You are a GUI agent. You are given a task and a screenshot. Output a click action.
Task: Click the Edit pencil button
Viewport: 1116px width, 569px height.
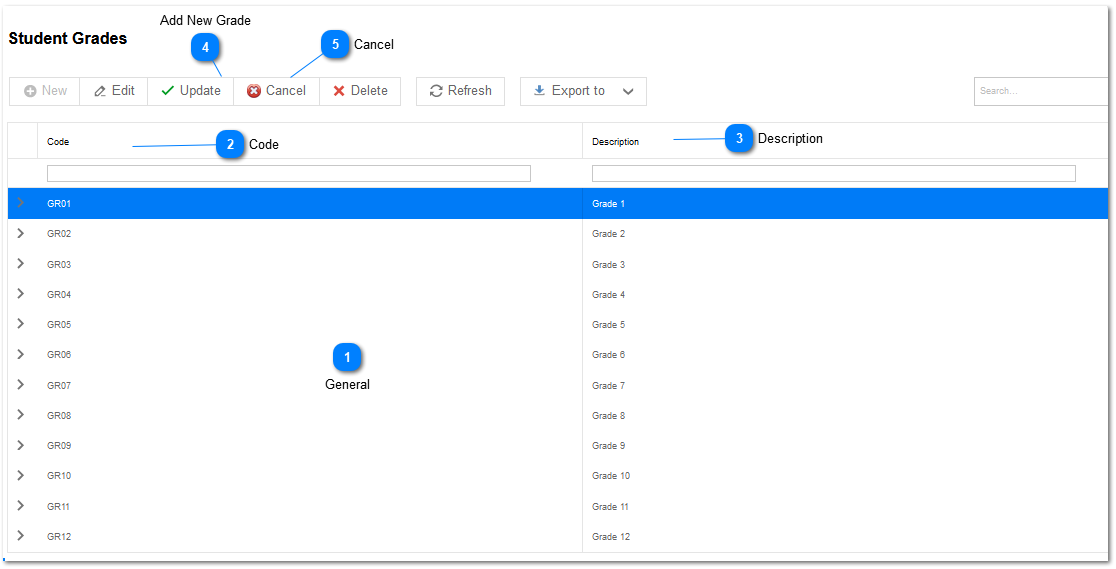point(114,91)
